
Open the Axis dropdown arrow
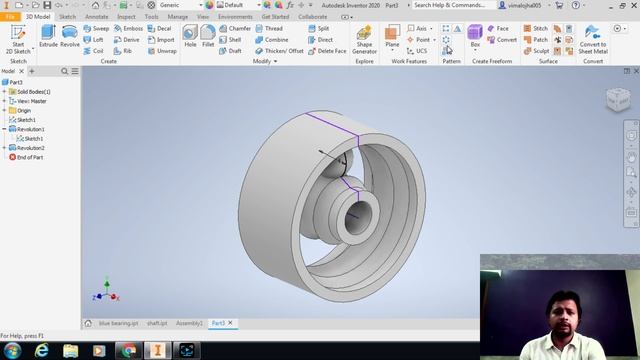coord(431,29)
